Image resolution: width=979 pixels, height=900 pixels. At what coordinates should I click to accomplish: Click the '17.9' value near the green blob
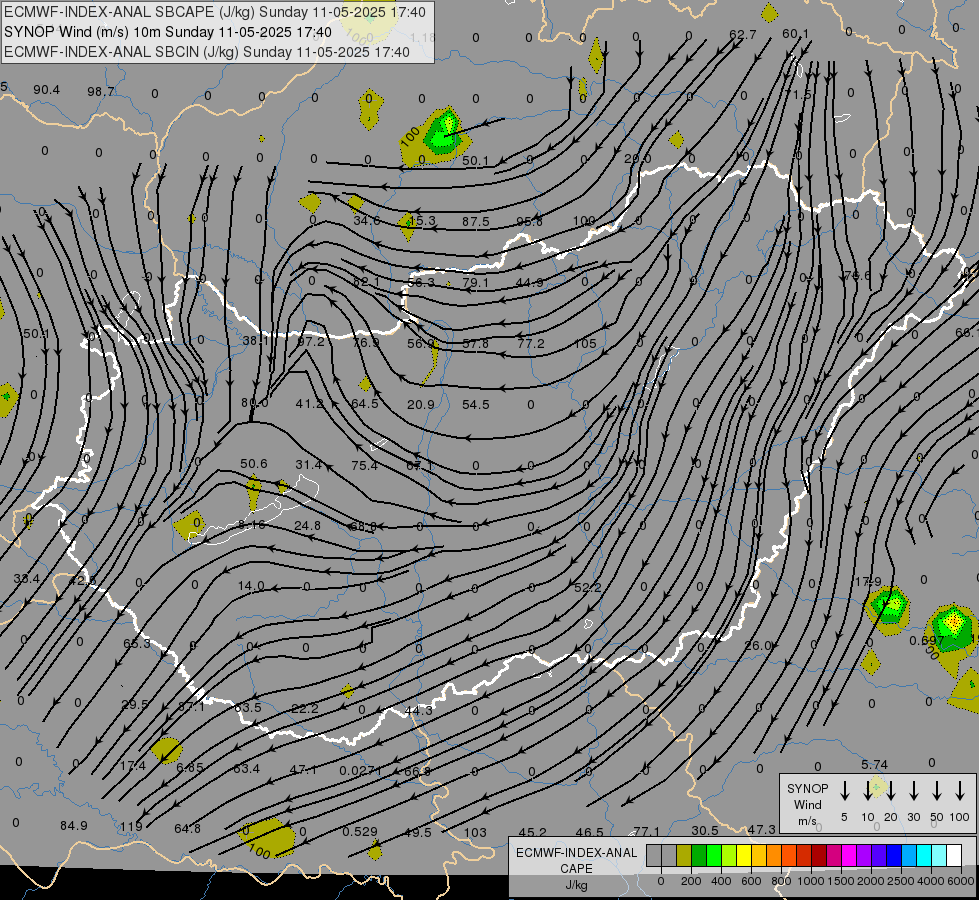[868, 581]
